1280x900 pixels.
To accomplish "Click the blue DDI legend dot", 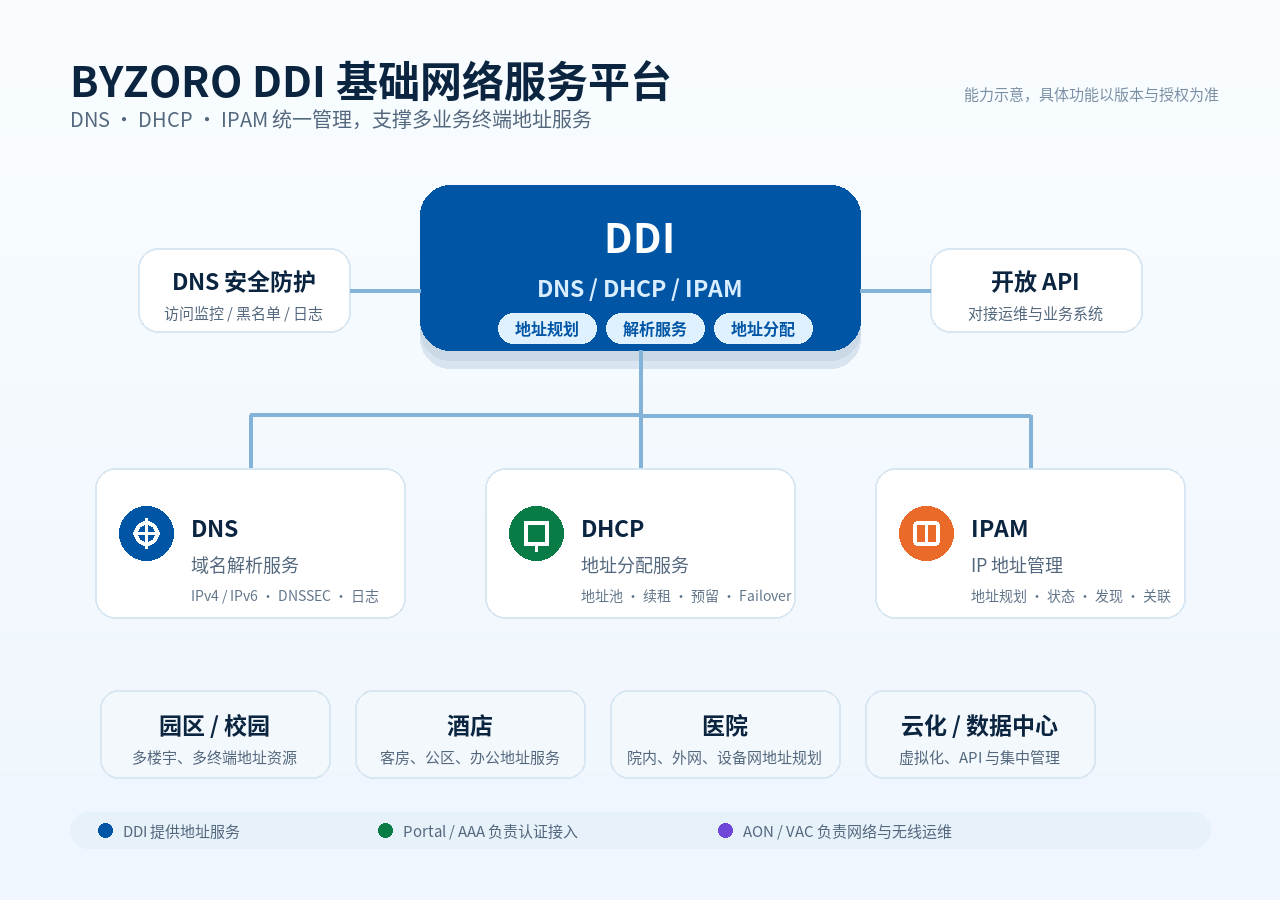I will tap(106, 830).
